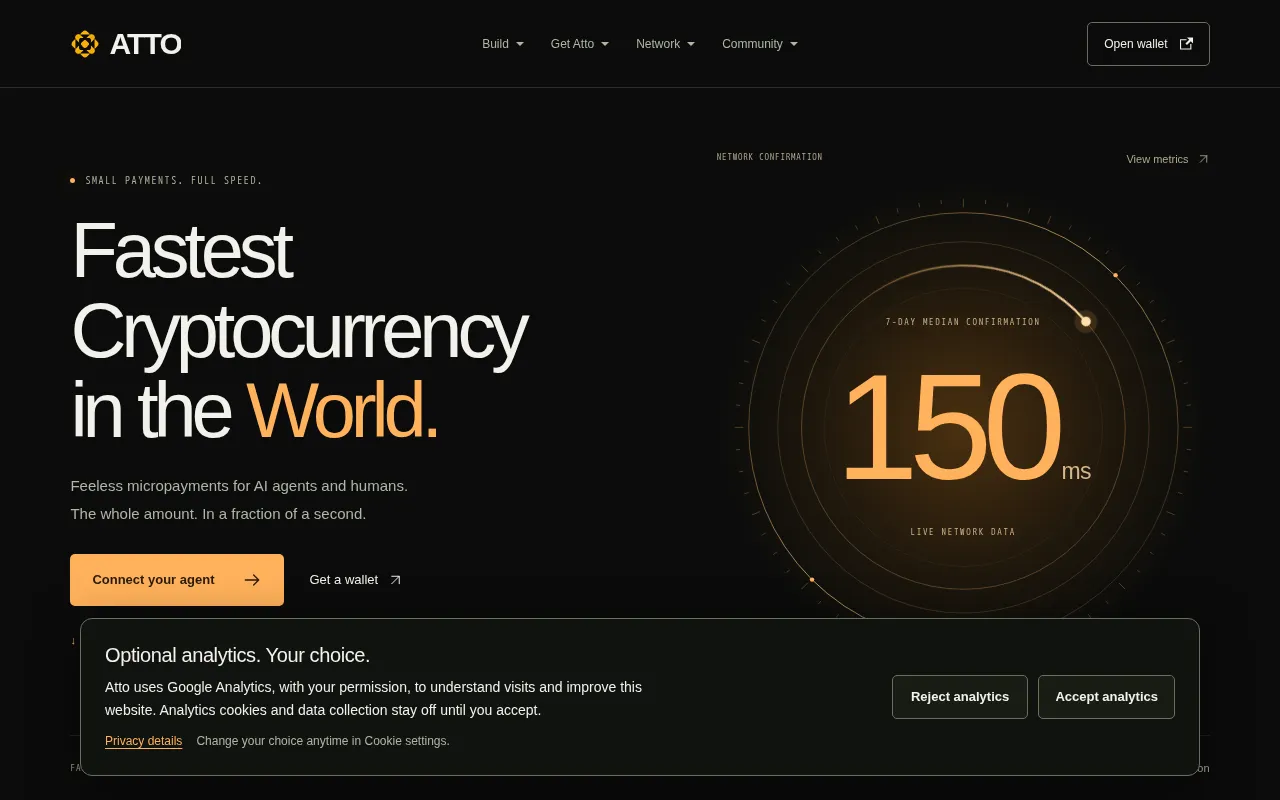The height and width of the screenshot is (800, 1280).
Task: Open the Community menu
Action: 760,44
